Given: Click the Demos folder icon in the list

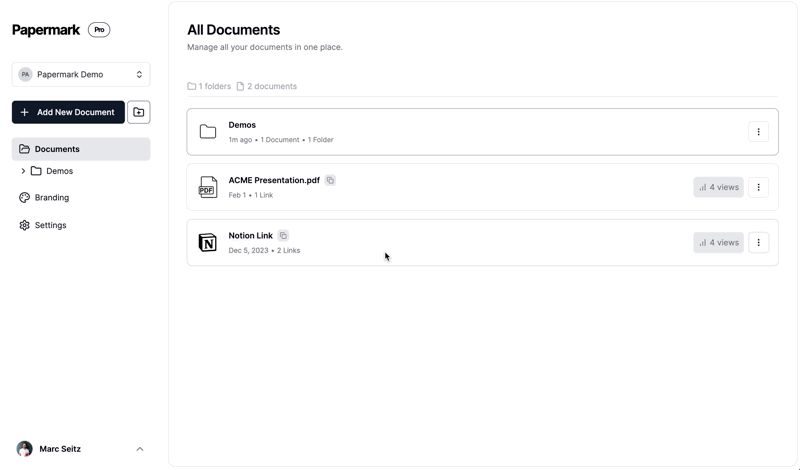Looking at the screenshot, I should pos(208,132).
